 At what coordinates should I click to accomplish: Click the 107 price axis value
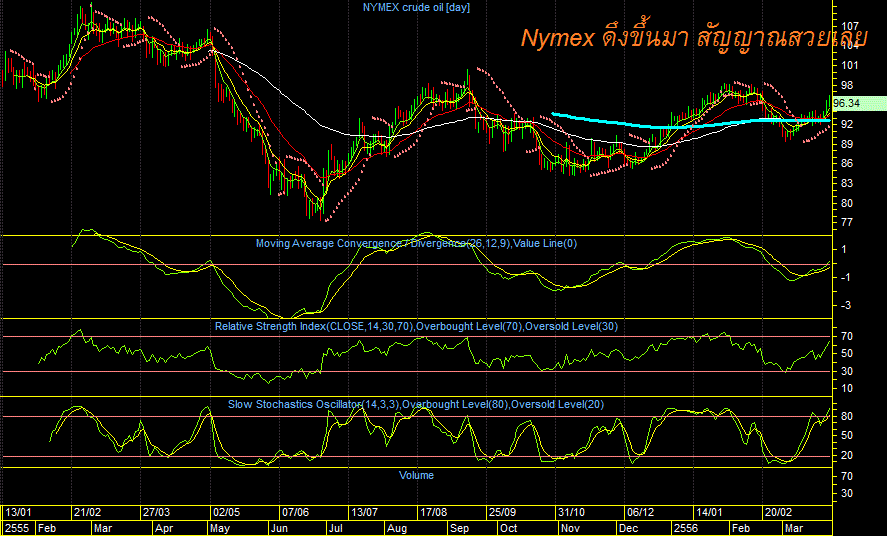[x=850, y=27]
